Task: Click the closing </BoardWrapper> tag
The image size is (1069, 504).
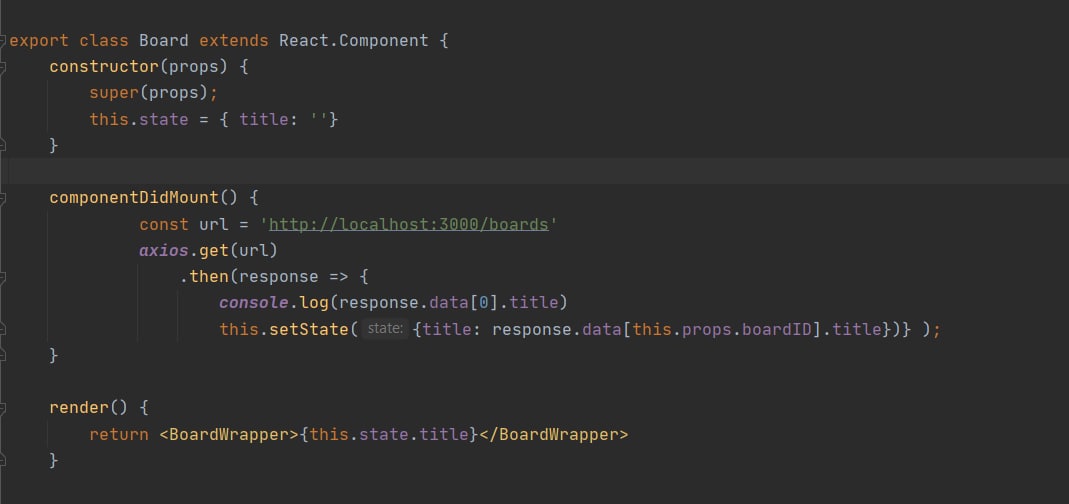Action: (x=554, y=434)
